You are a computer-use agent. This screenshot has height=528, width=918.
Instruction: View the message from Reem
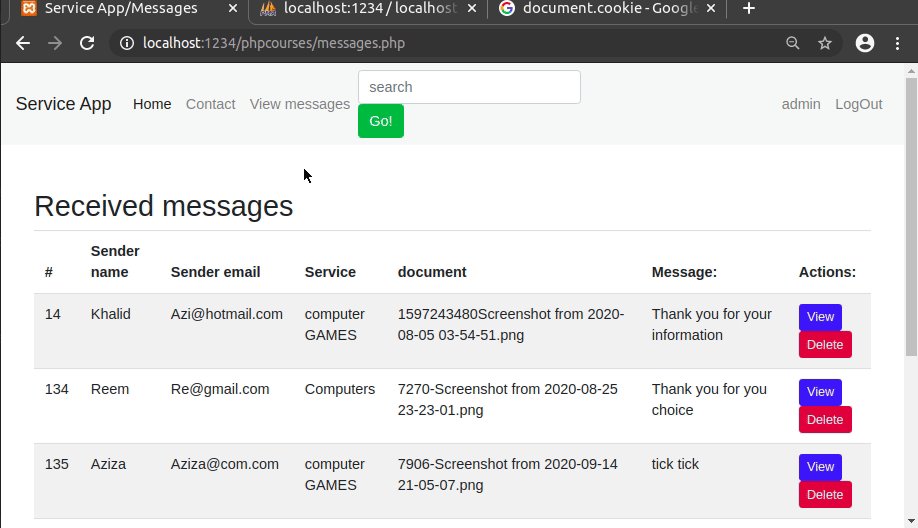tap(820, 392)
